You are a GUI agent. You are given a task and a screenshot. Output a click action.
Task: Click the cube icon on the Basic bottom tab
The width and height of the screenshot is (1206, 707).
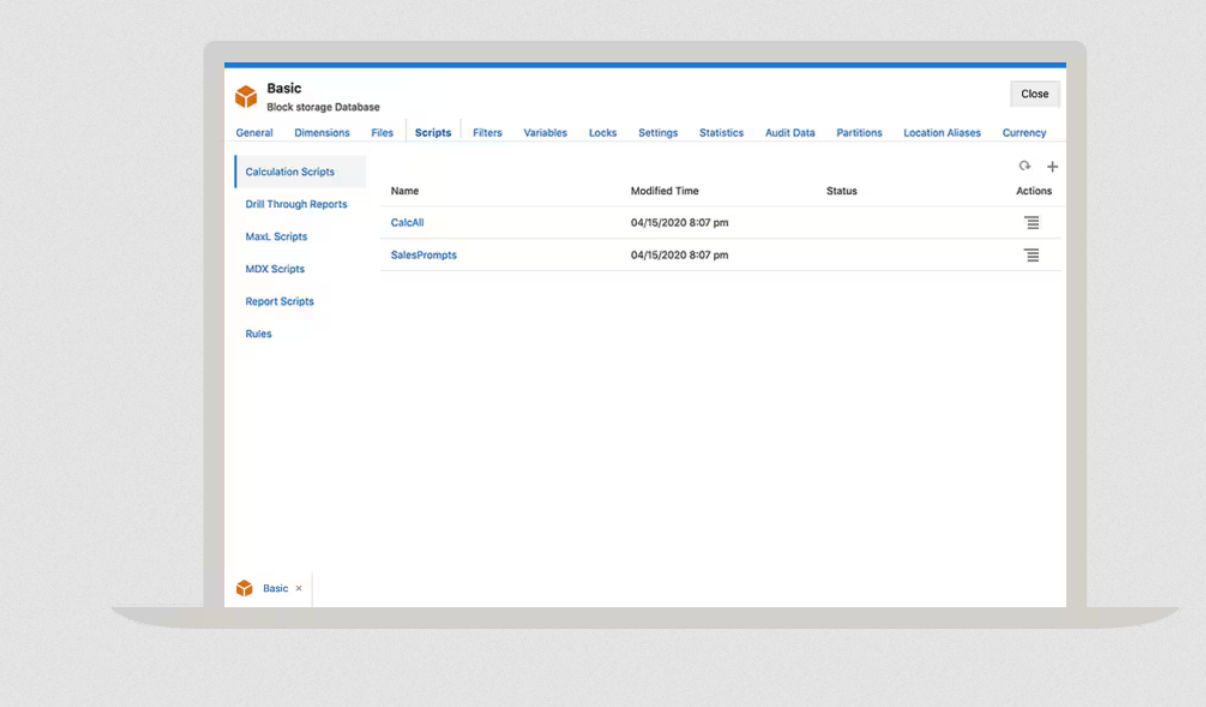coord(243,588)
